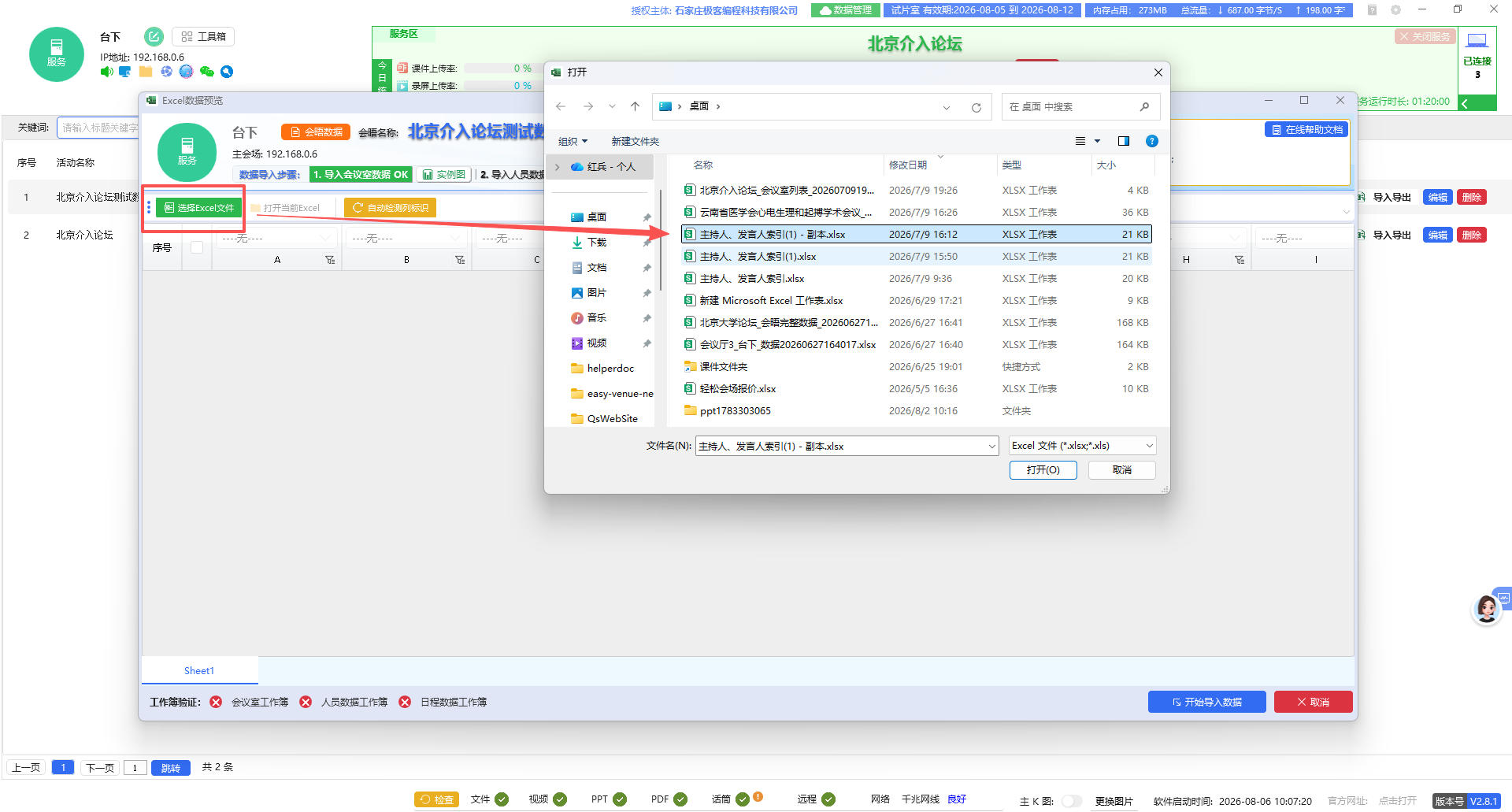Click 编辑 for row 北京介入论坛测试

[1438, 198]
